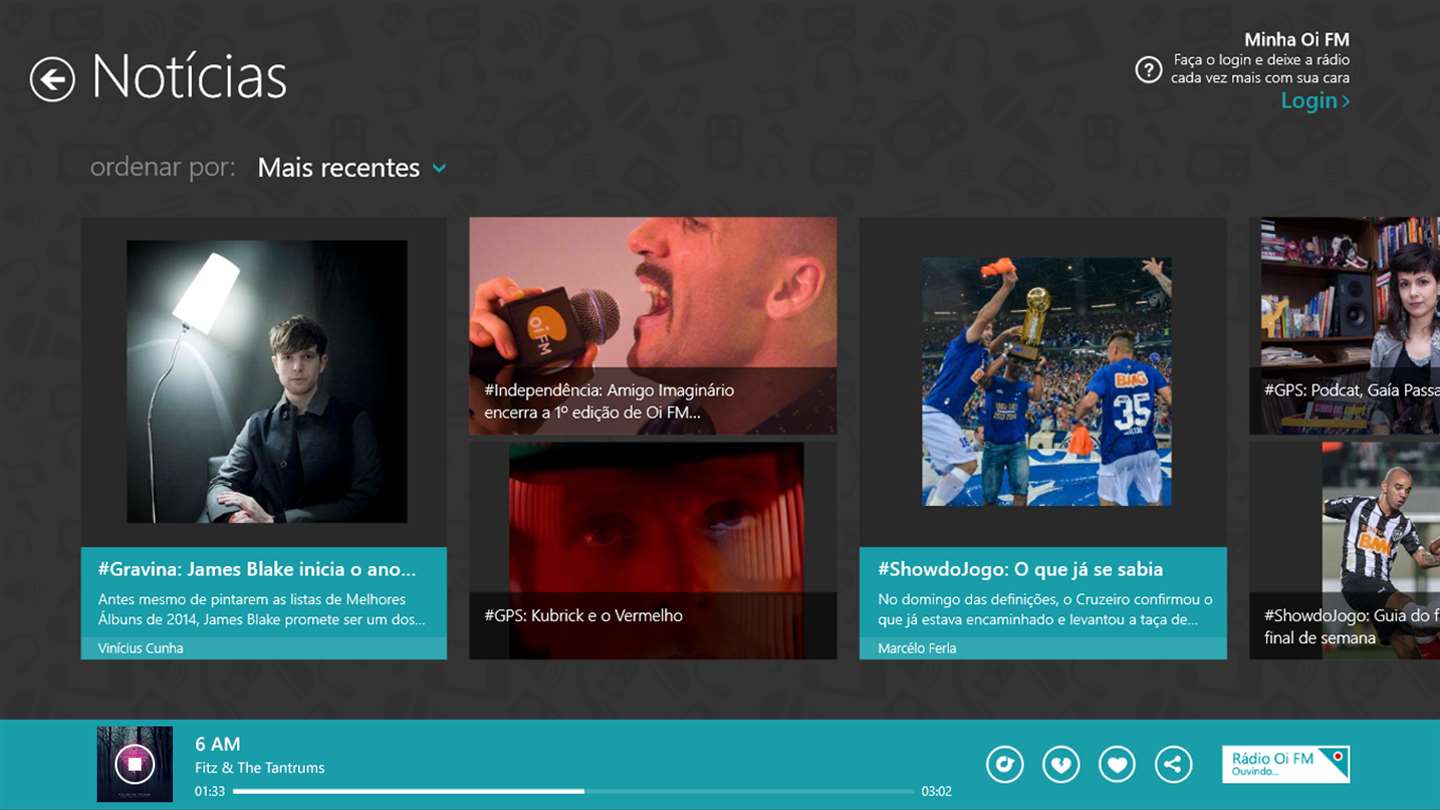Viewport: 1440px width, 810px height.
Task: Expand the Mais recentes sort dropdown
Action: [x=351, y=168]
